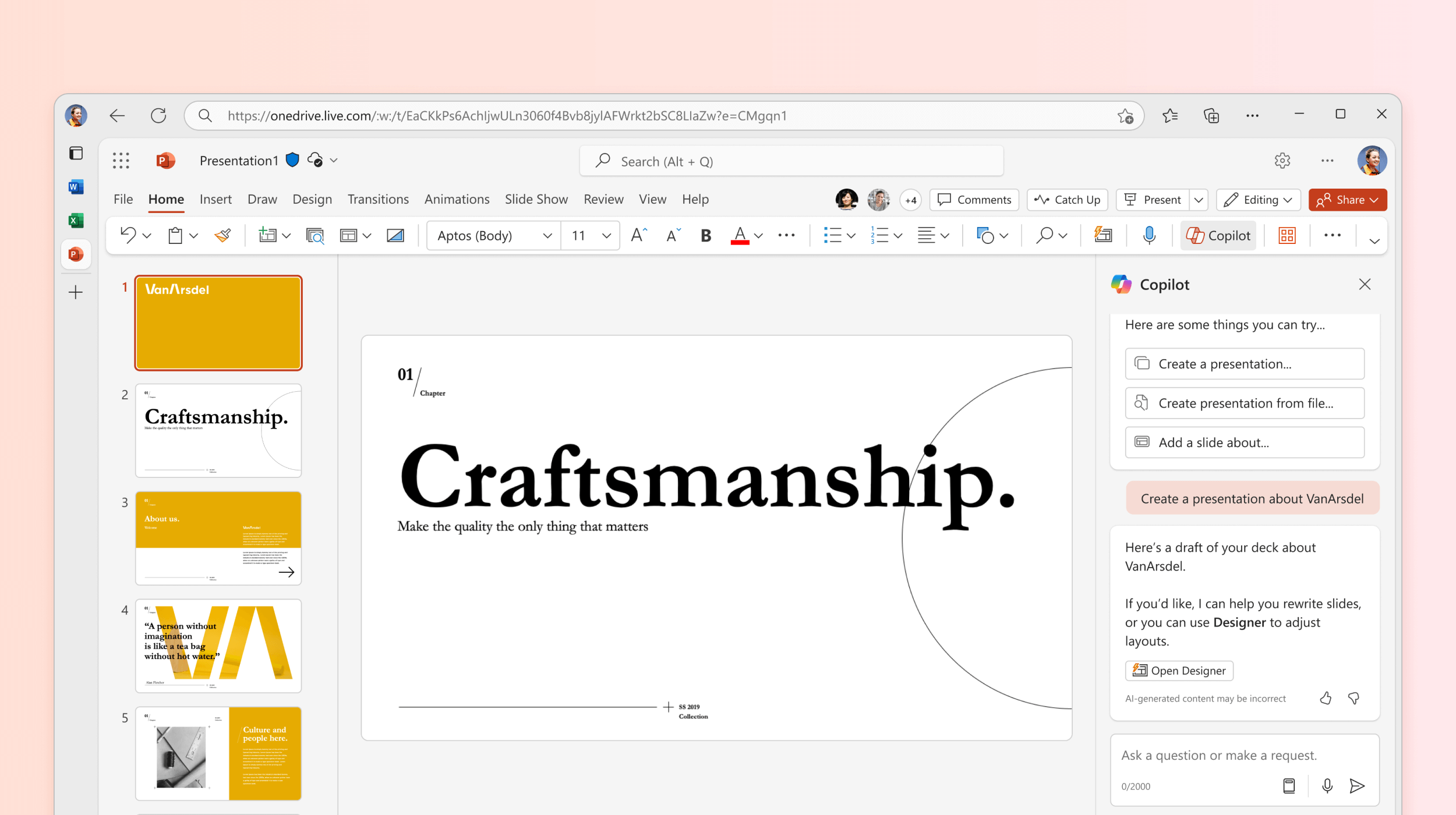Open the Undo arrow icon
Image resolution: width=1456 pixels, height=815 pixels.
tap(127, 234)
